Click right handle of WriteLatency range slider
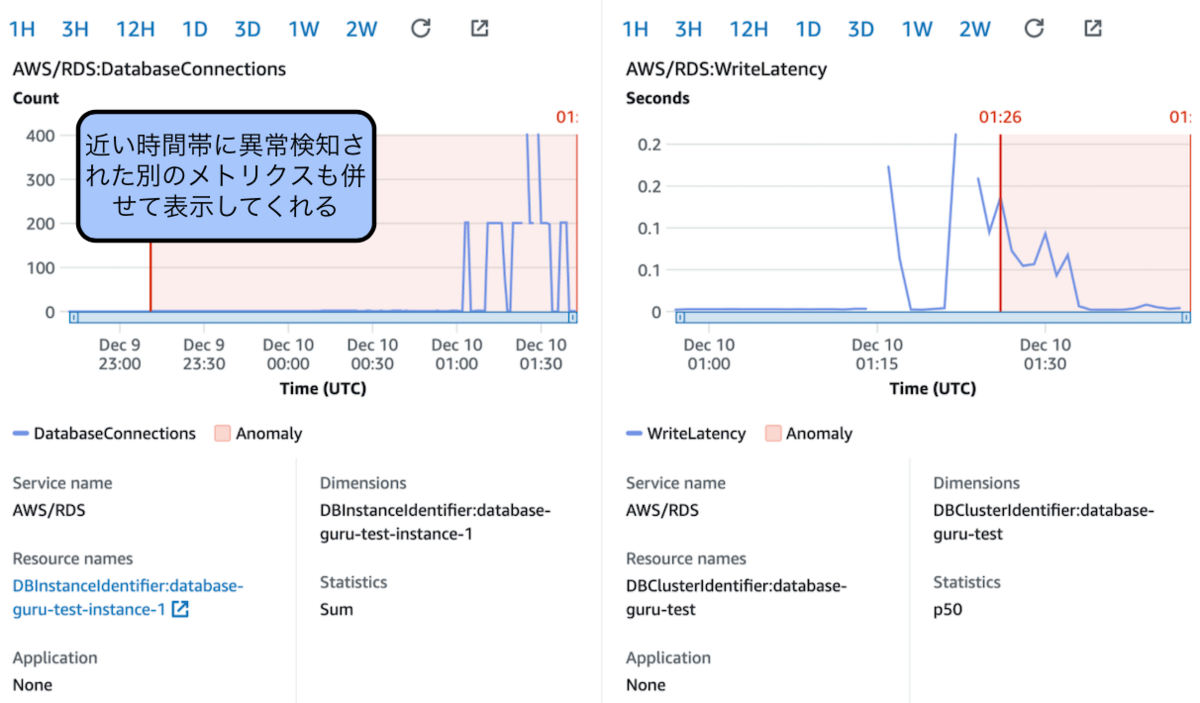Viewport: 1200px width, 703px height. point(1186,318)
